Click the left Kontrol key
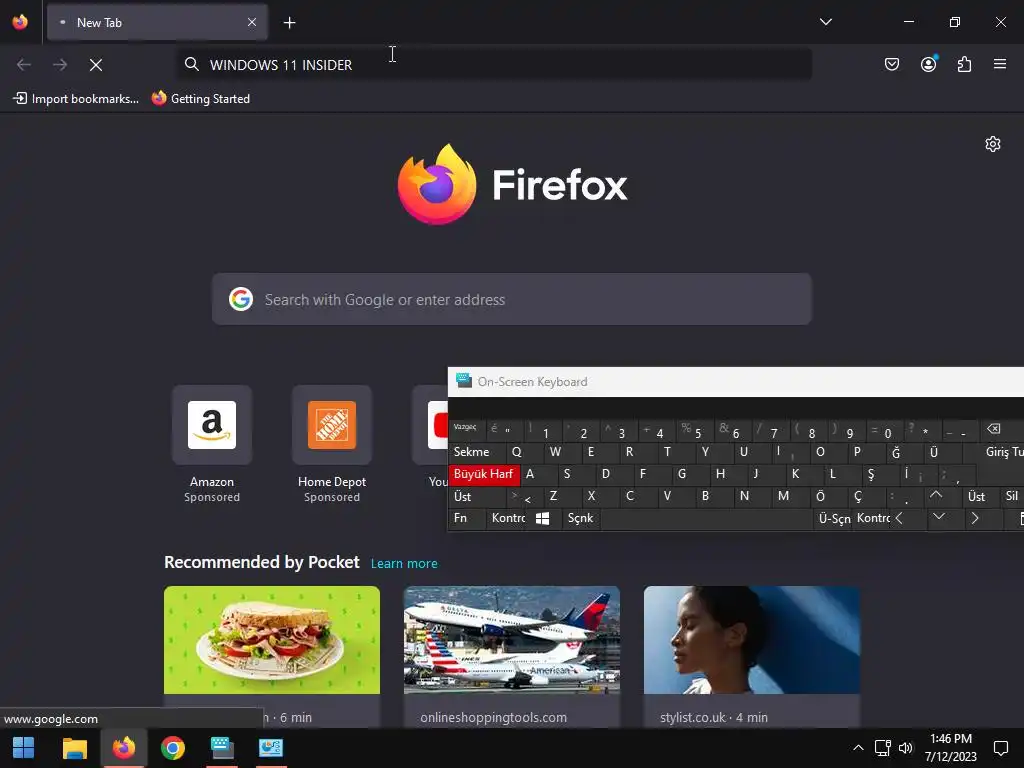 click(507, 519)
